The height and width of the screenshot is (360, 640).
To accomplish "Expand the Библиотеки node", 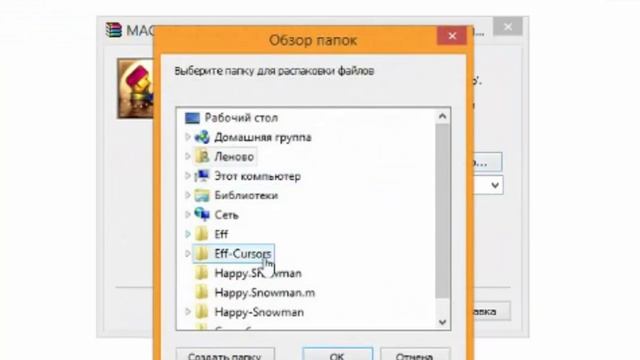I will click(x=188, y=196).
